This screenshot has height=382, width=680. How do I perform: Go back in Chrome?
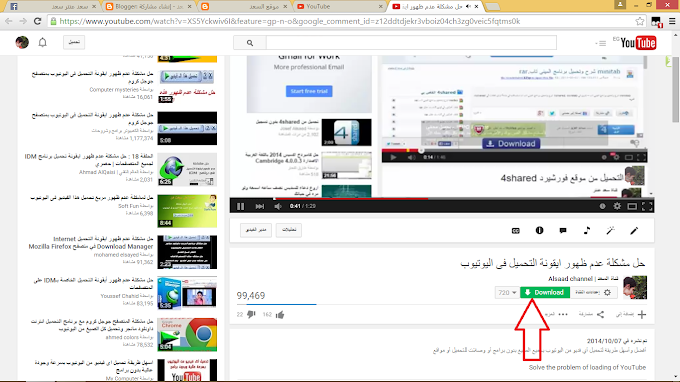point(9,21)
